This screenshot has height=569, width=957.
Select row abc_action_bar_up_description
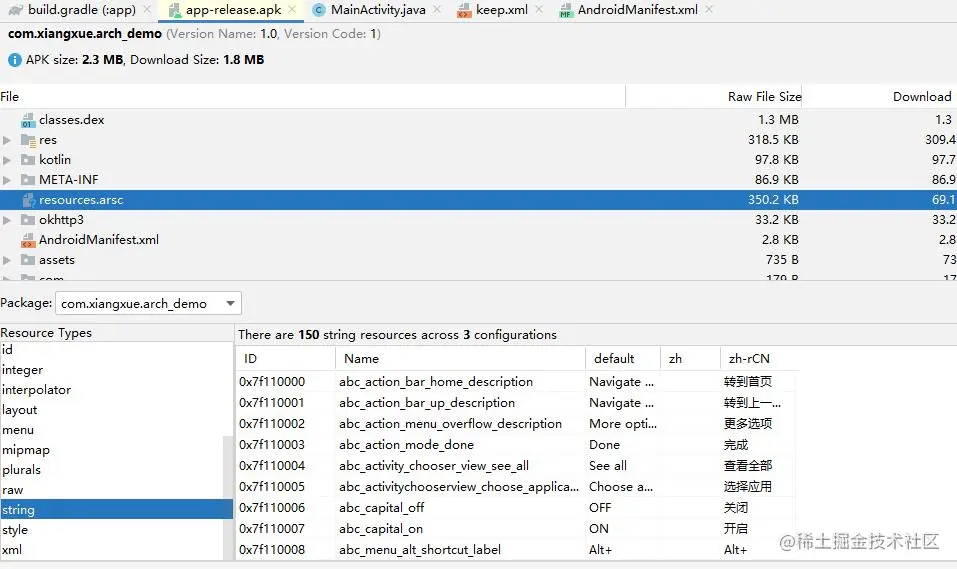coord(516,403)
